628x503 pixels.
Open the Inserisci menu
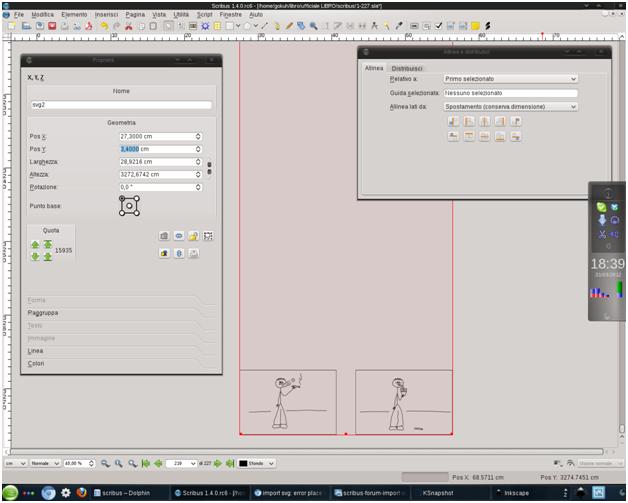pyautogui.click(x=106, y=14)
